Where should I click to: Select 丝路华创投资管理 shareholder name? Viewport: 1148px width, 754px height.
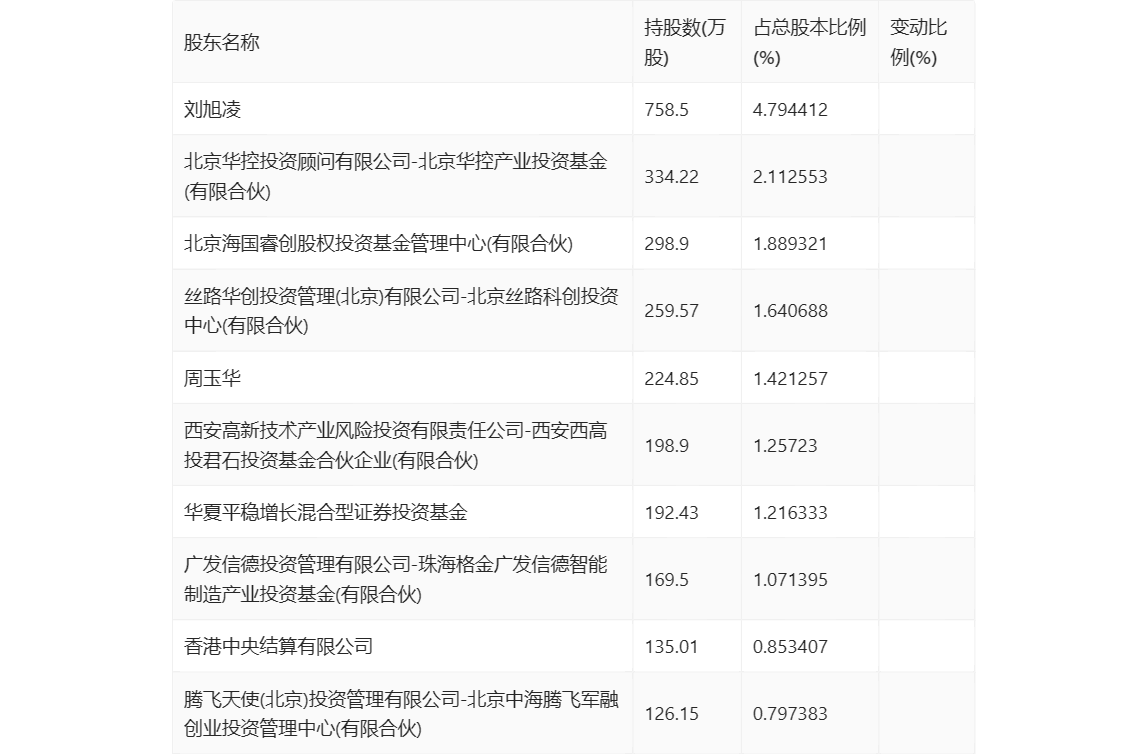[x=401, y=310]
